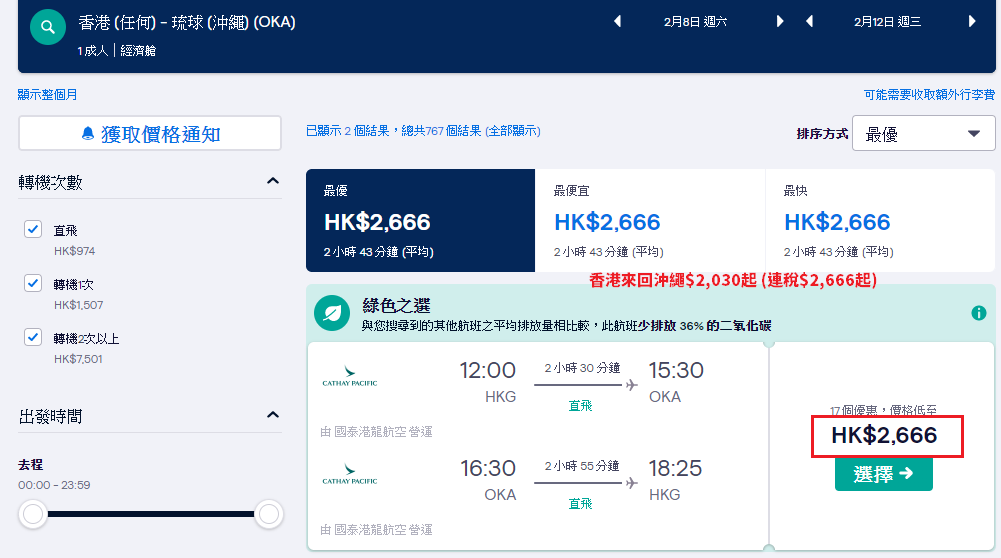This screenshot has width=1001, height=558.
Task: Open the 顯示整個月 link
Action: point(47,94)
